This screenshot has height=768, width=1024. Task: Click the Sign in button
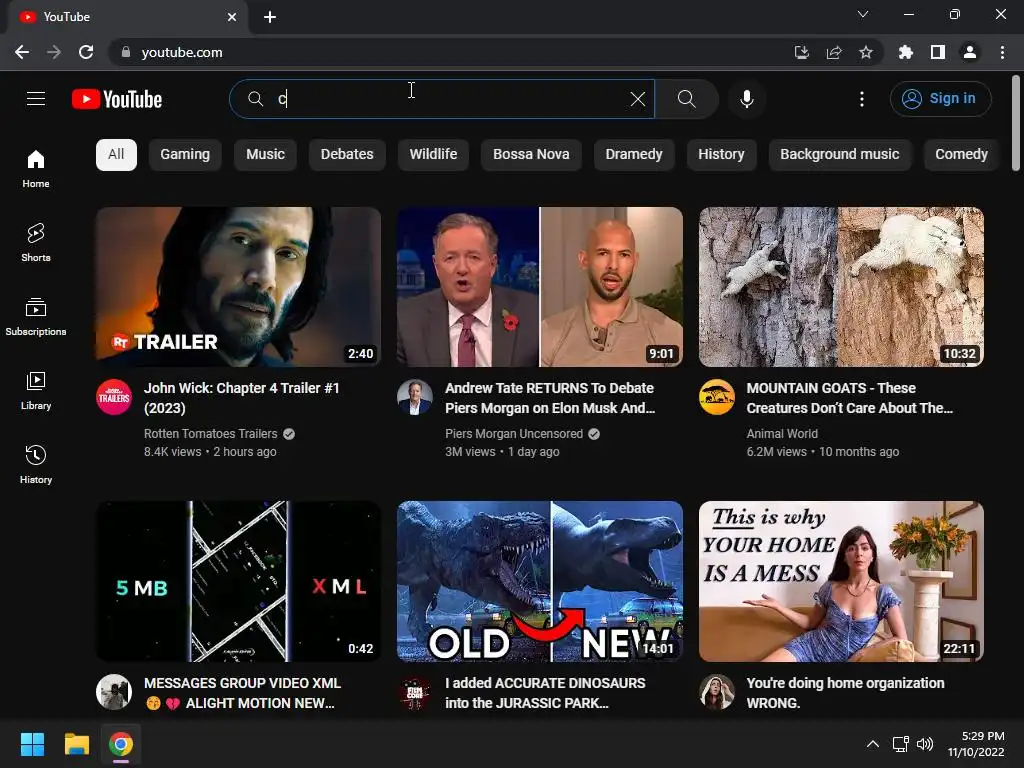click(x=940, y=99)
